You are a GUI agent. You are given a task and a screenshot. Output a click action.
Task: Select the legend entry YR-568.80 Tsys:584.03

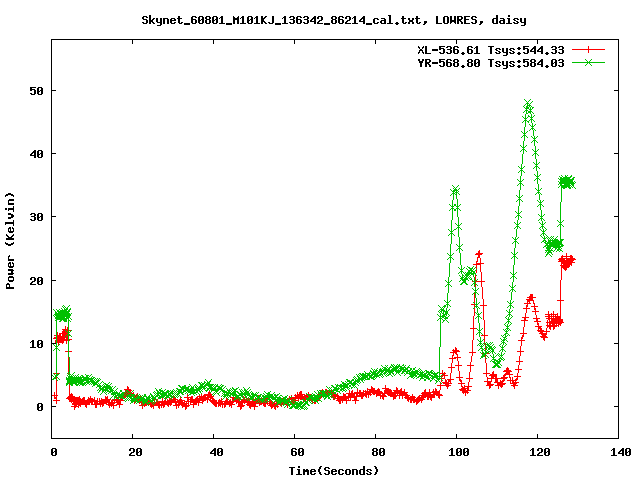tap(491, 63)
